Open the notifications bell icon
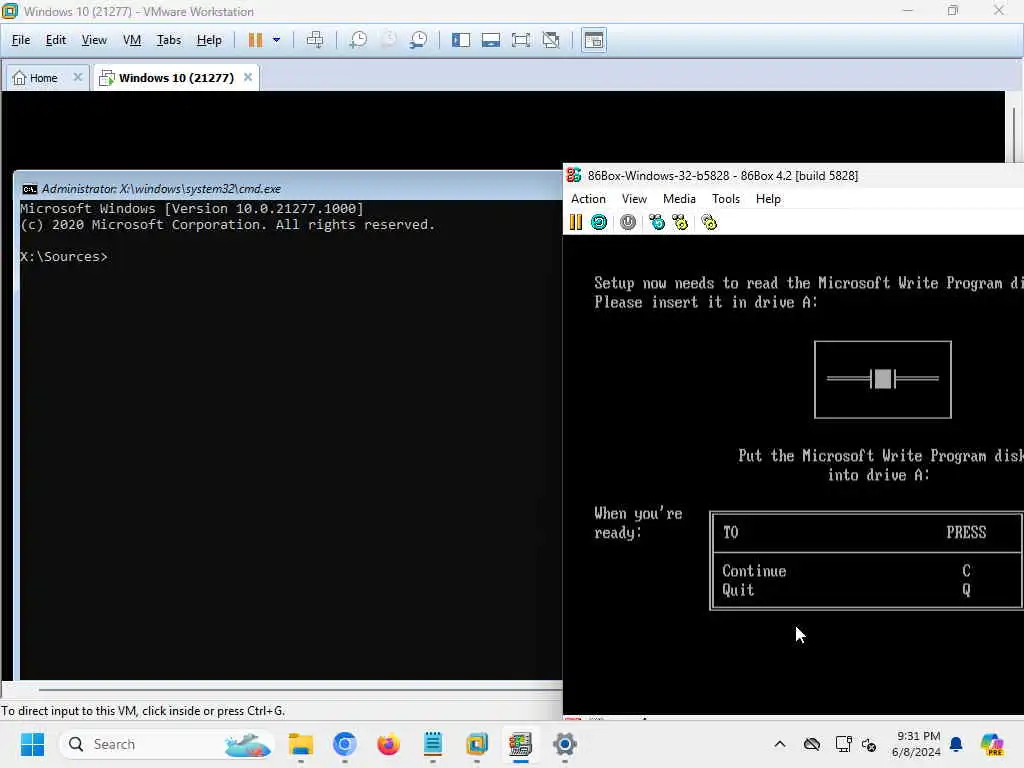1024x768 pixels. tap(956, 744)
